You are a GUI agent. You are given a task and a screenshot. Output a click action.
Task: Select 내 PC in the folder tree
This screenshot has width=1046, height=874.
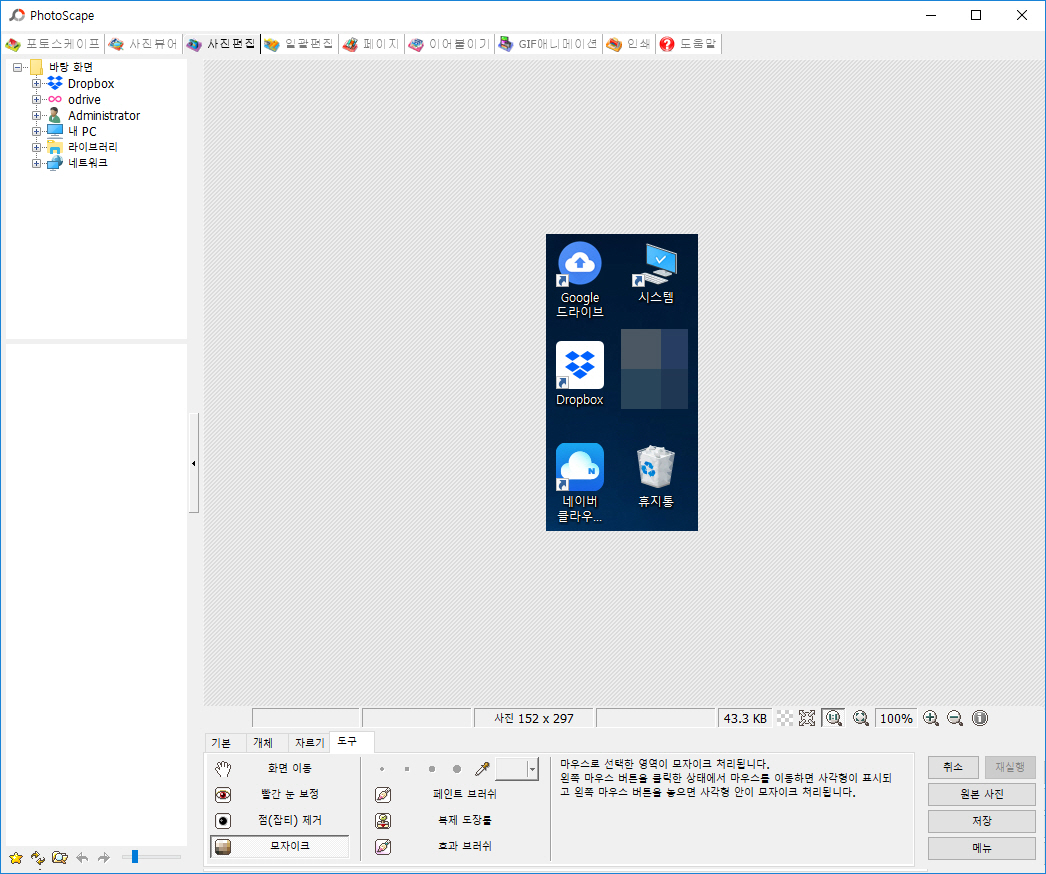pos(82,131)
